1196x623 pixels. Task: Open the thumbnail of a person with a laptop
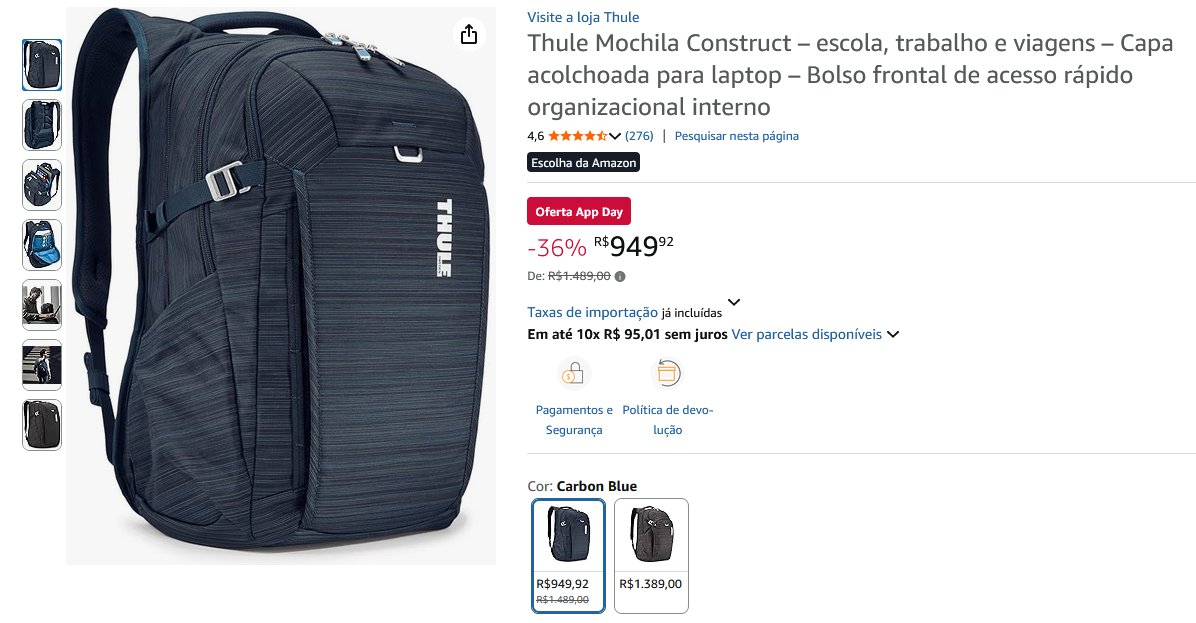42,305
